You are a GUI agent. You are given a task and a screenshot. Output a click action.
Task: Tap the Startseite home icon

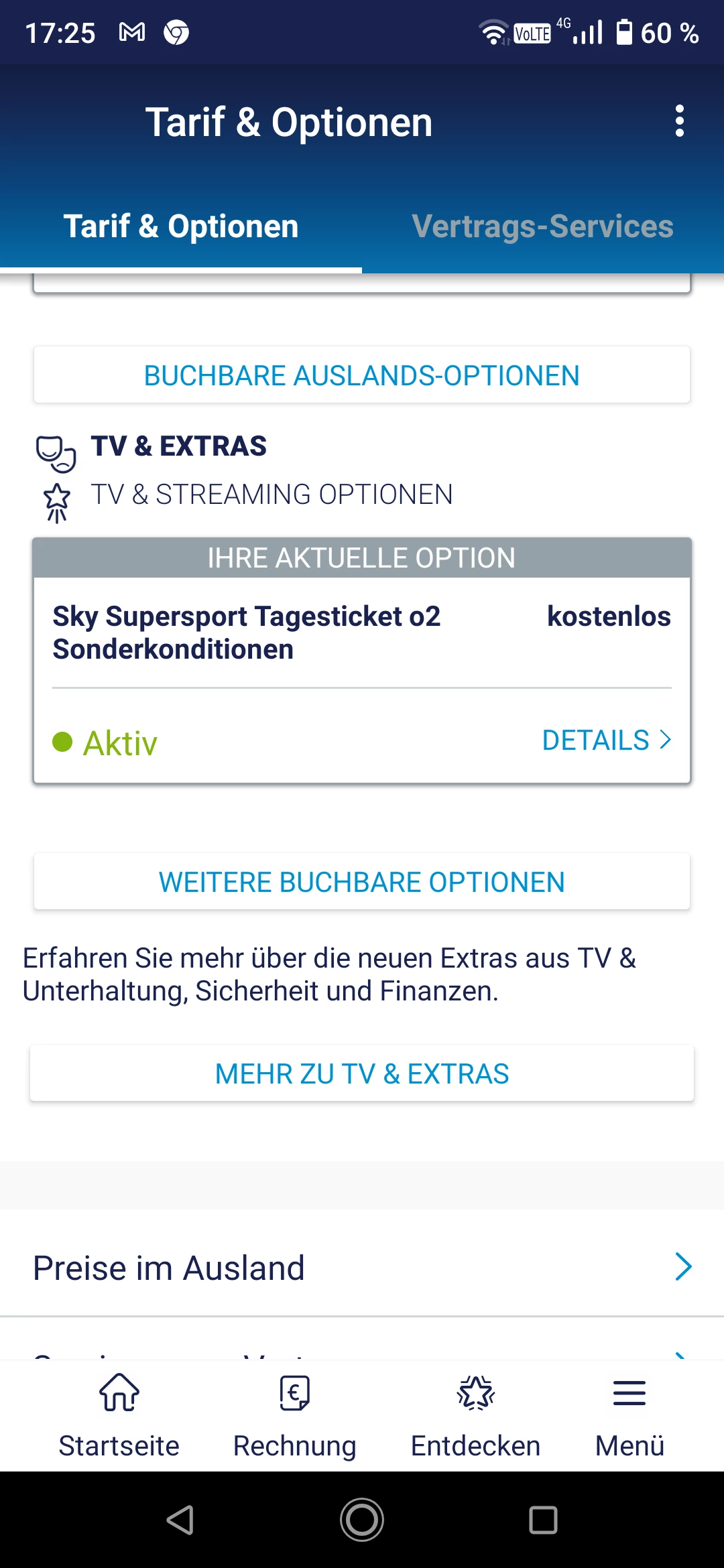[x=119, y=1393]
